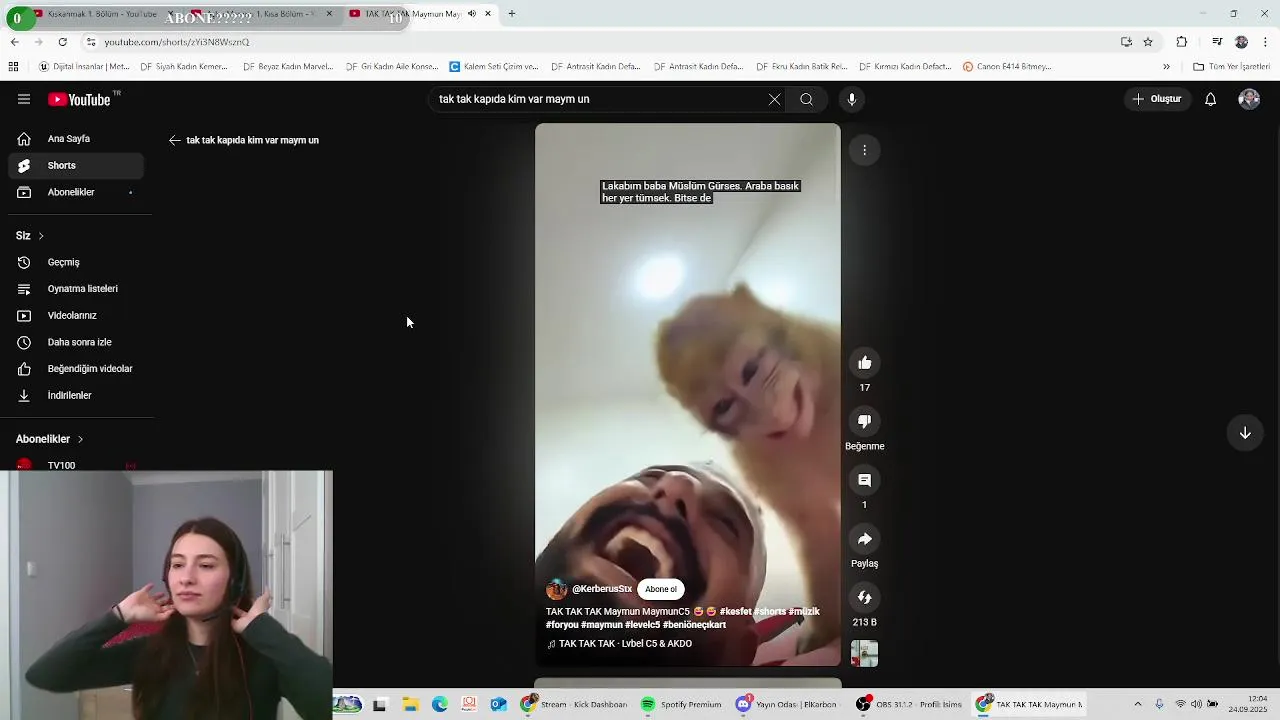1280x720 pixels.
Task: Open Shorts in the sidebar
Action: (x=76, y=165)
